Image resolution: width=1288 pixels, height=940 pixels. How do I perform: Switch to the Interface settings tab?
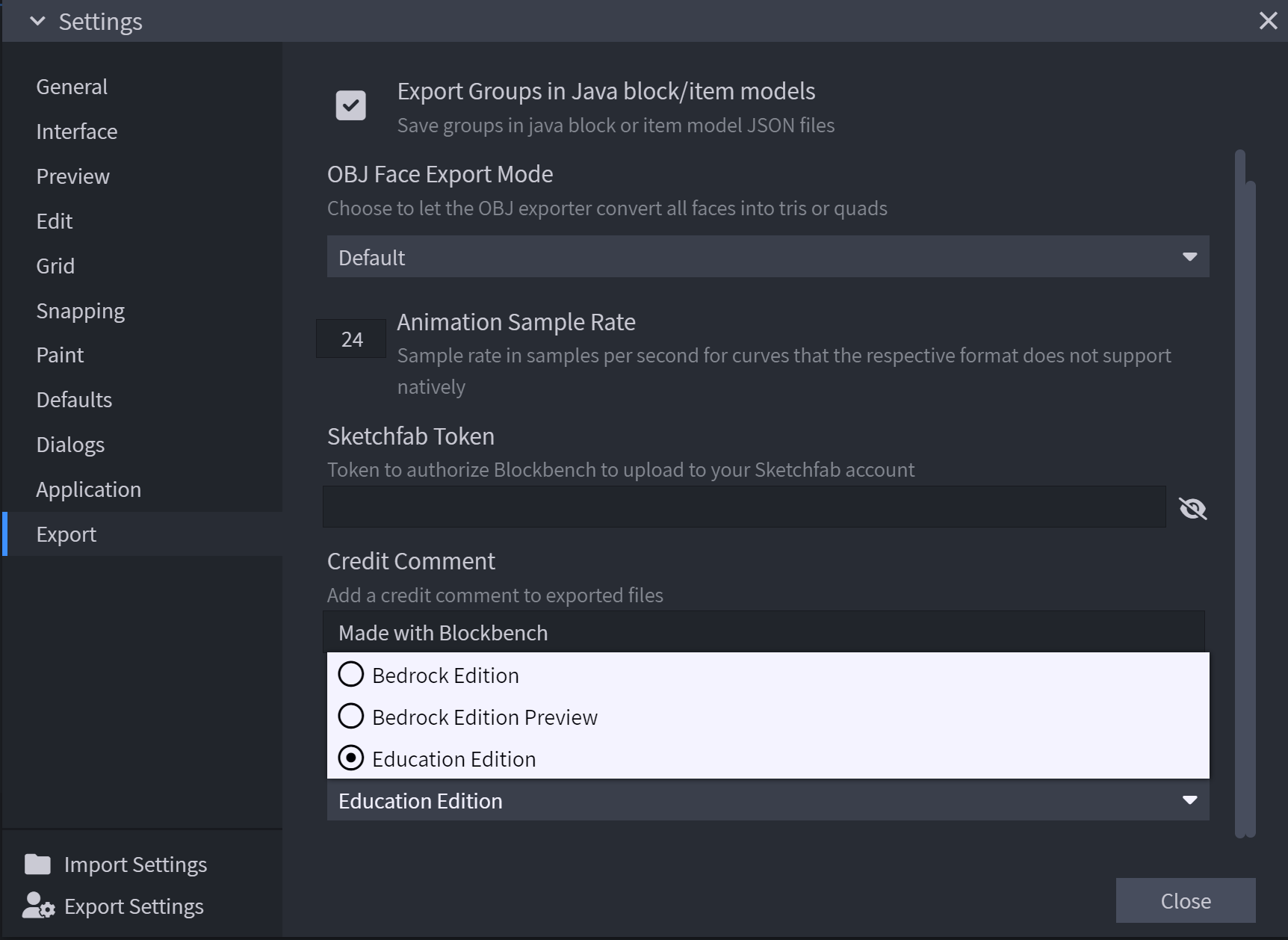click(x=77, y=132)
